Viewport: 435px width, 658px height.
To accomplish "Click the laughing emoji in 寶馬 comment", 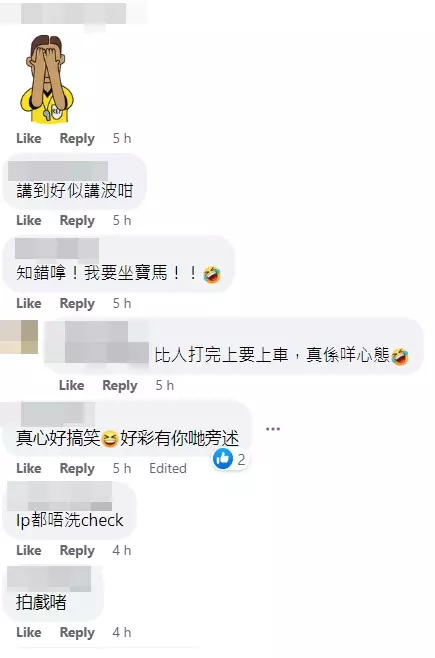I will pyautogui.click(x=212, y=274).
